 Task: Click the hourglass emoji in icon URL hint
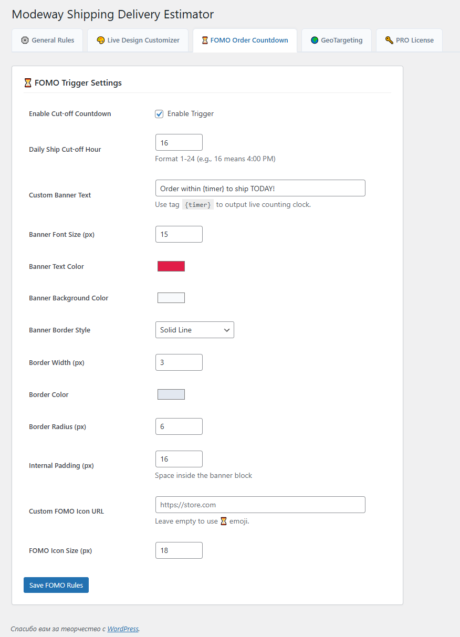point(223,521)
